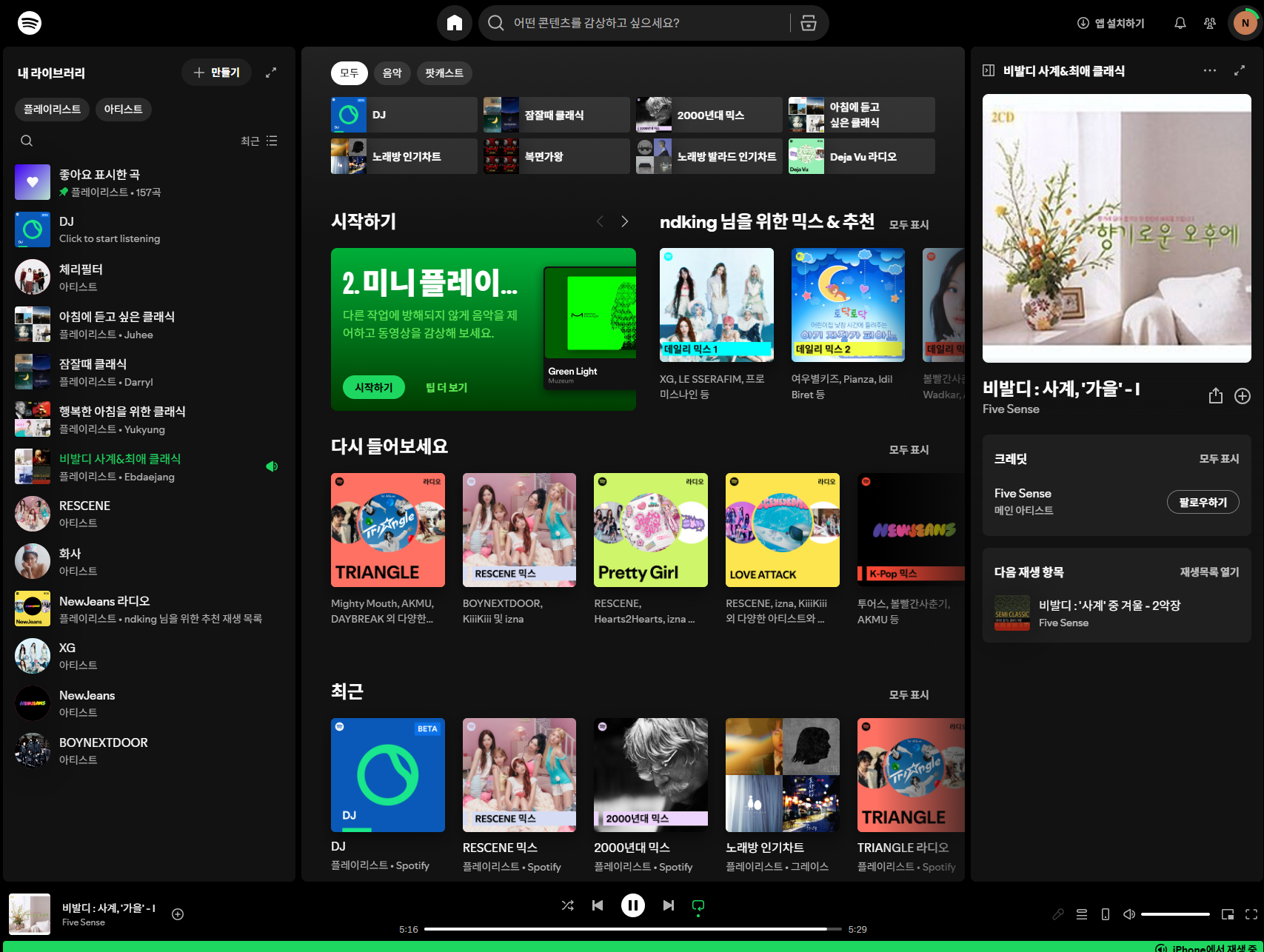Open Deja Vu 라디오 shortcut tile
Image resolution: width=1264 pixels, height=952 pixels.
pyautogui.click(x=861, y=156)
